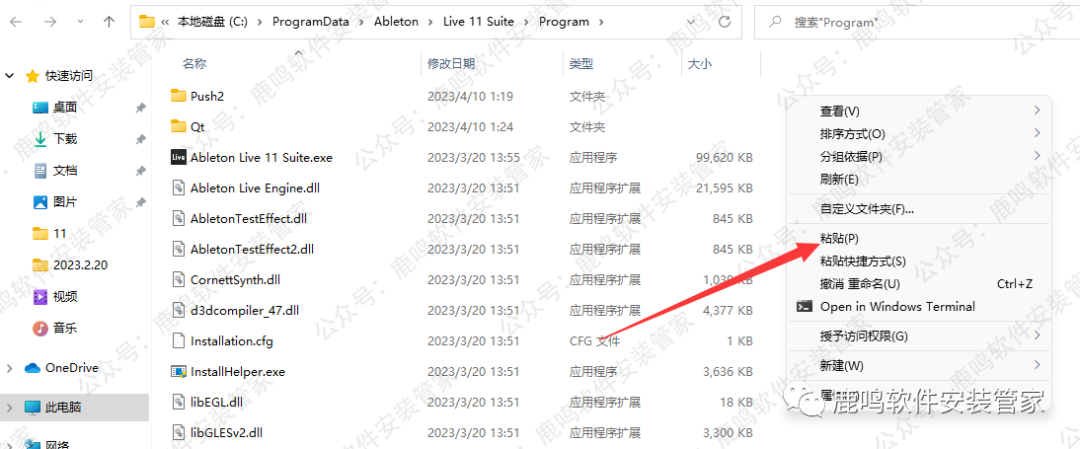Expand the OneDrive tree node
Image resolution: width=1080 pixels, height=449 pixels.
10,368
